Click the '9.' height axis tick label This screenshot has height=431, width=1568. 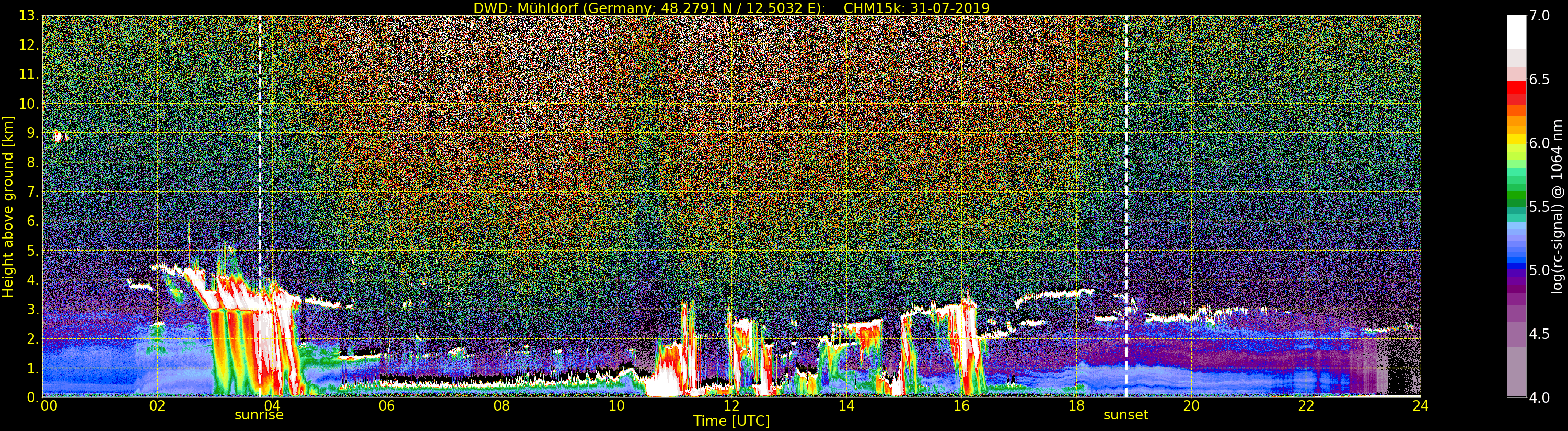pos(32,133)
